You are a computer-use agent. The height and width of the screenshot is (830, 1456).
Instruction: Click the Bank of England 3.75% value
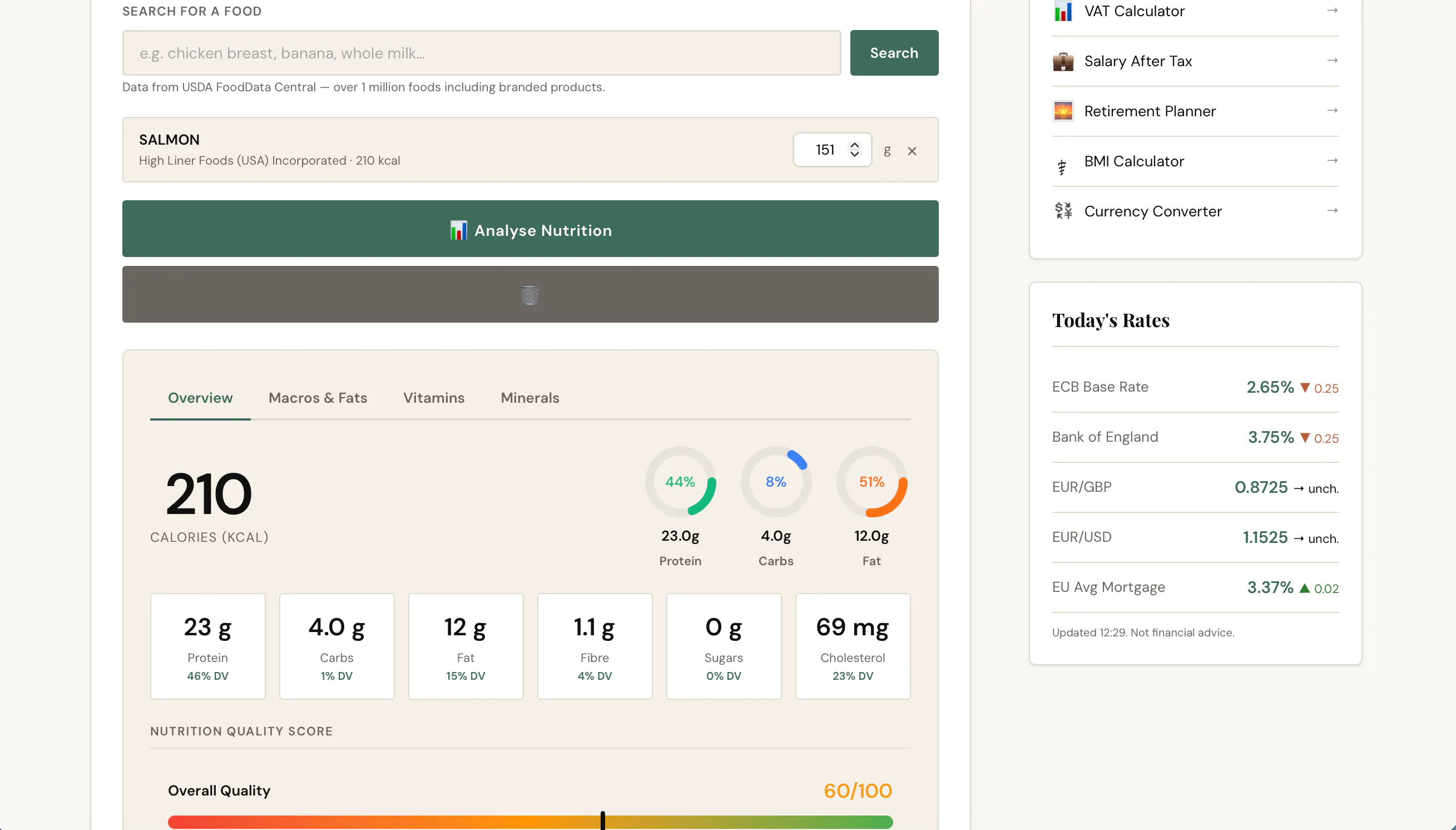(1271, 437)
